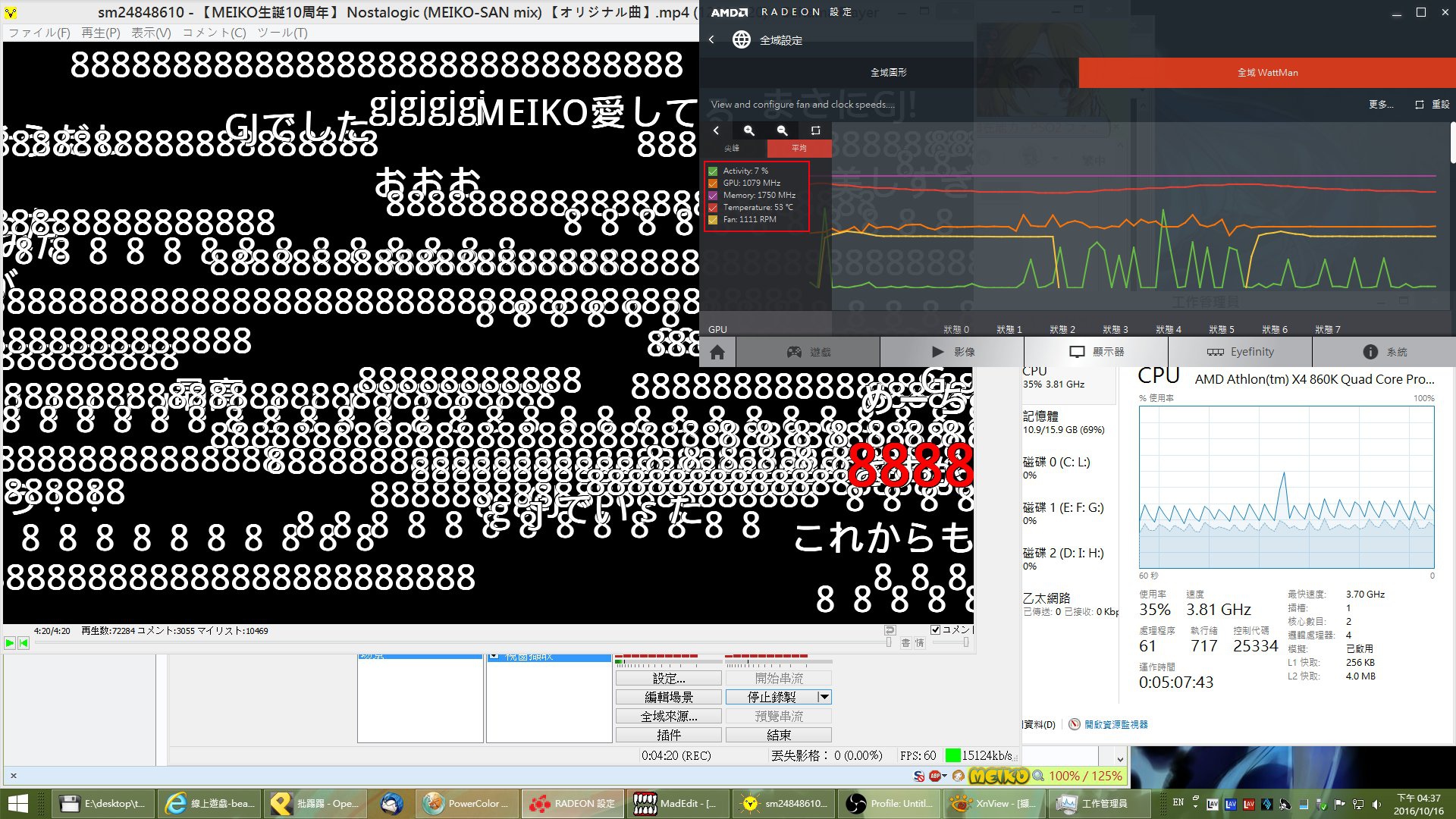Click the Windows Start button
Viewport: 1456px width, 819px height.
click(17, 804)
